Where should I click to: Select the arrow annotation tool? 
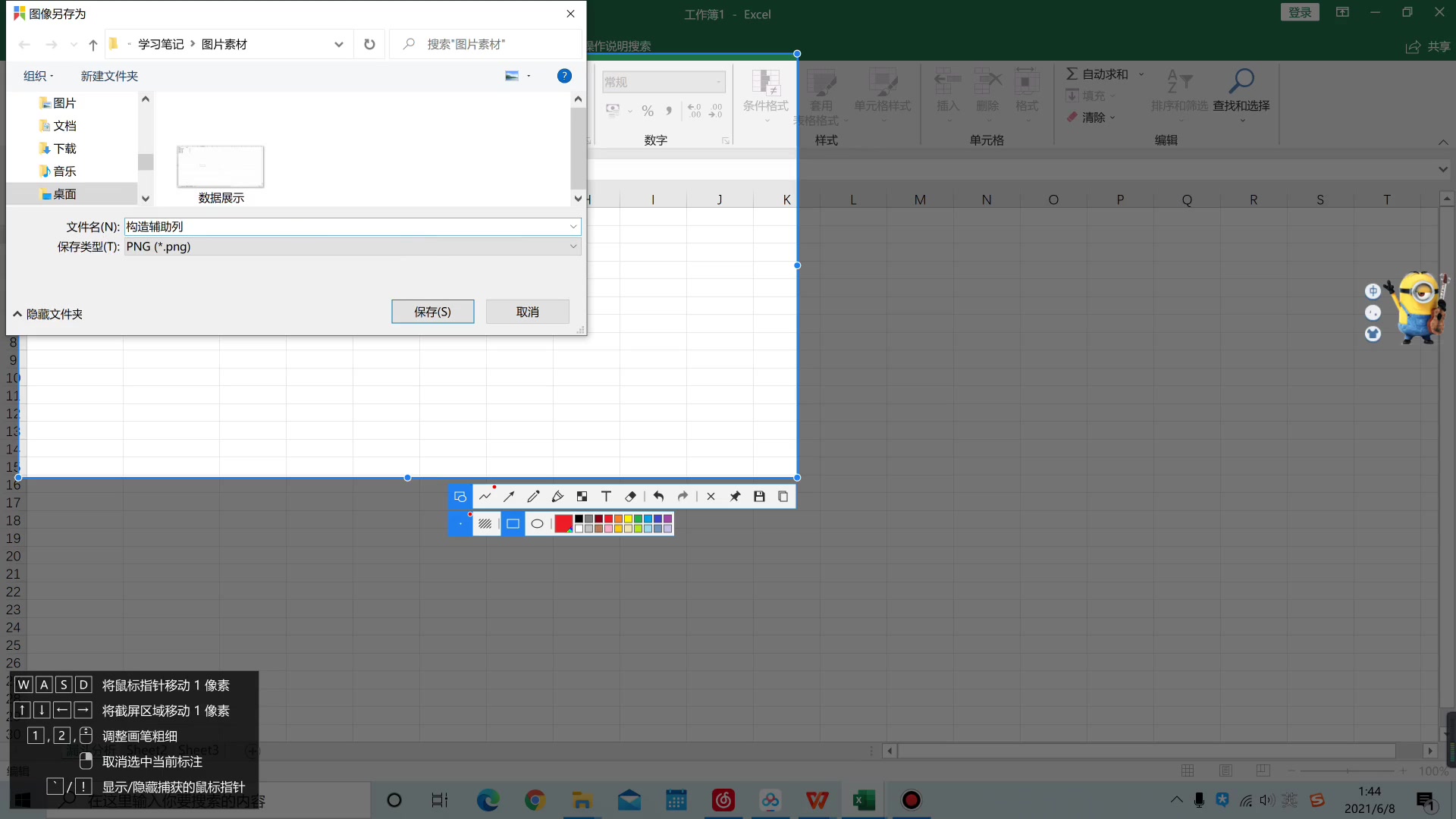tap(509, 497)
